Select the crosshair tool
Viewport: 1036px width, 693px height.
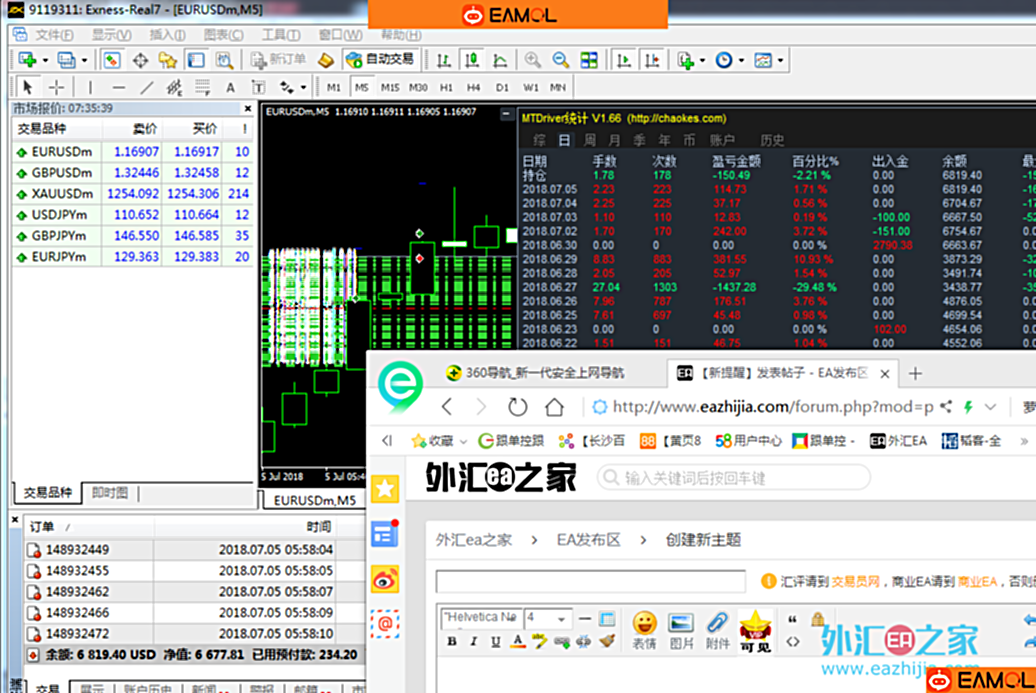56,87
